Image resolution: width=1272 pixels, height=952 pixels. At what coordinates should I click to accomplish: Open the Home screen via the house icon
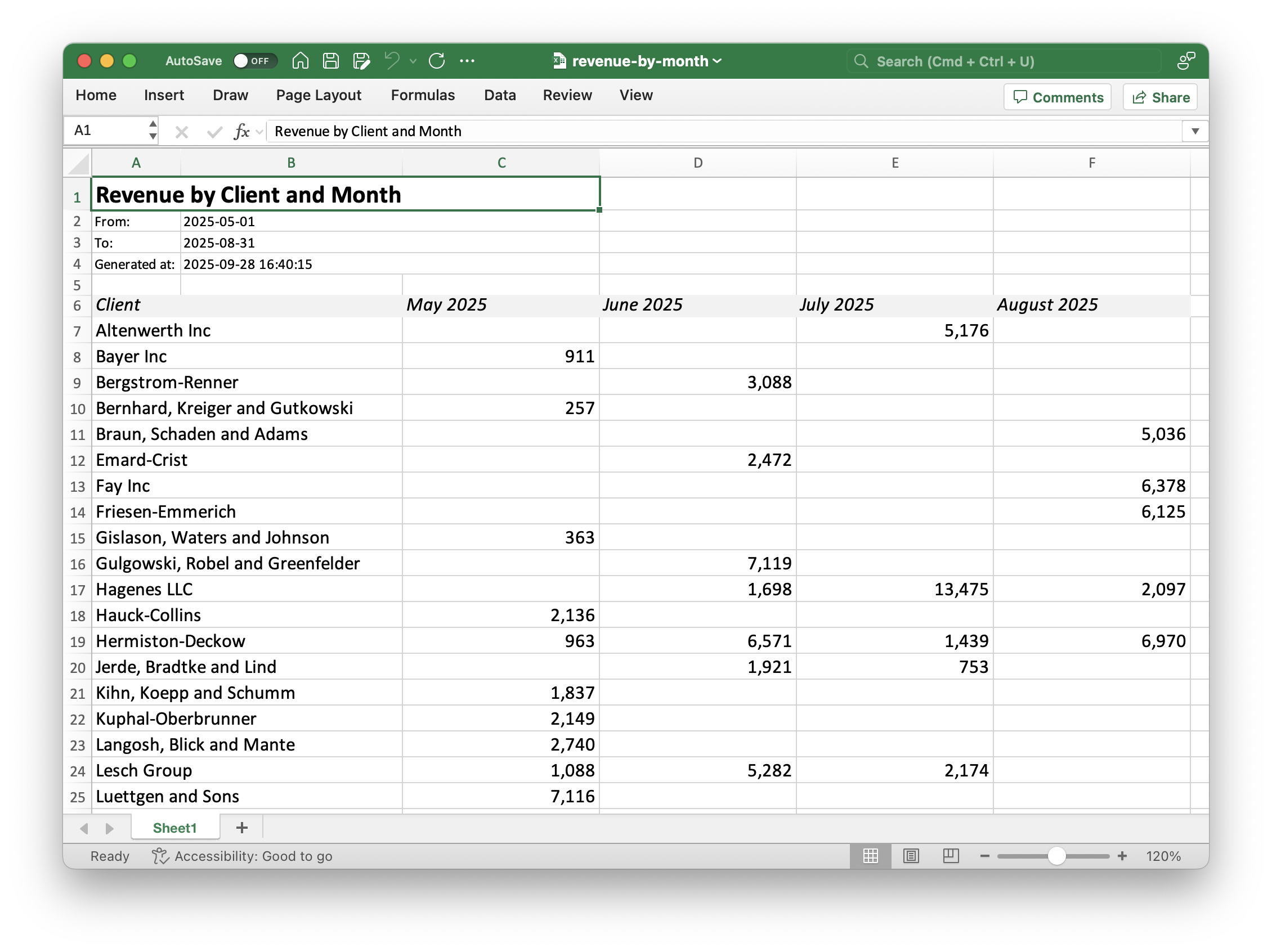coord(299,60)
